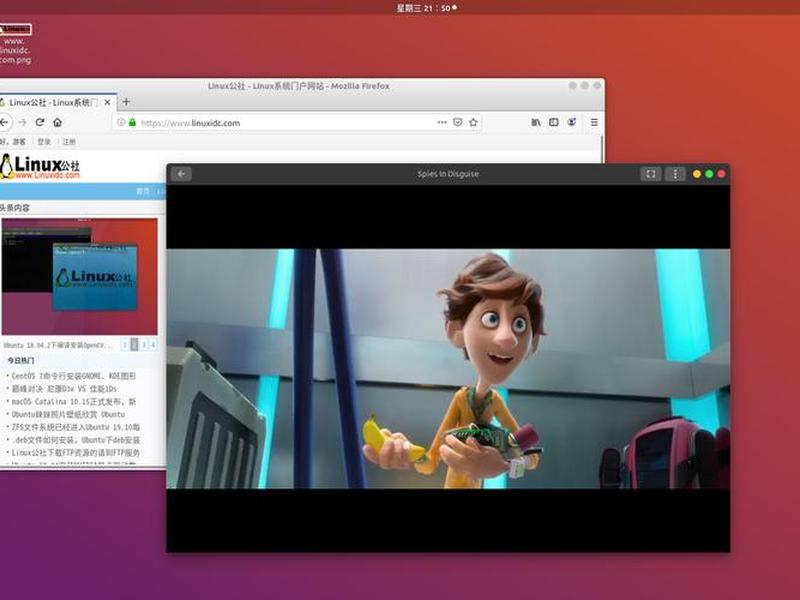Open the Linux公社下载FTP资源 article link
Image resolution: width=800 pixels, height=600 pixels.
coord(76,453)
